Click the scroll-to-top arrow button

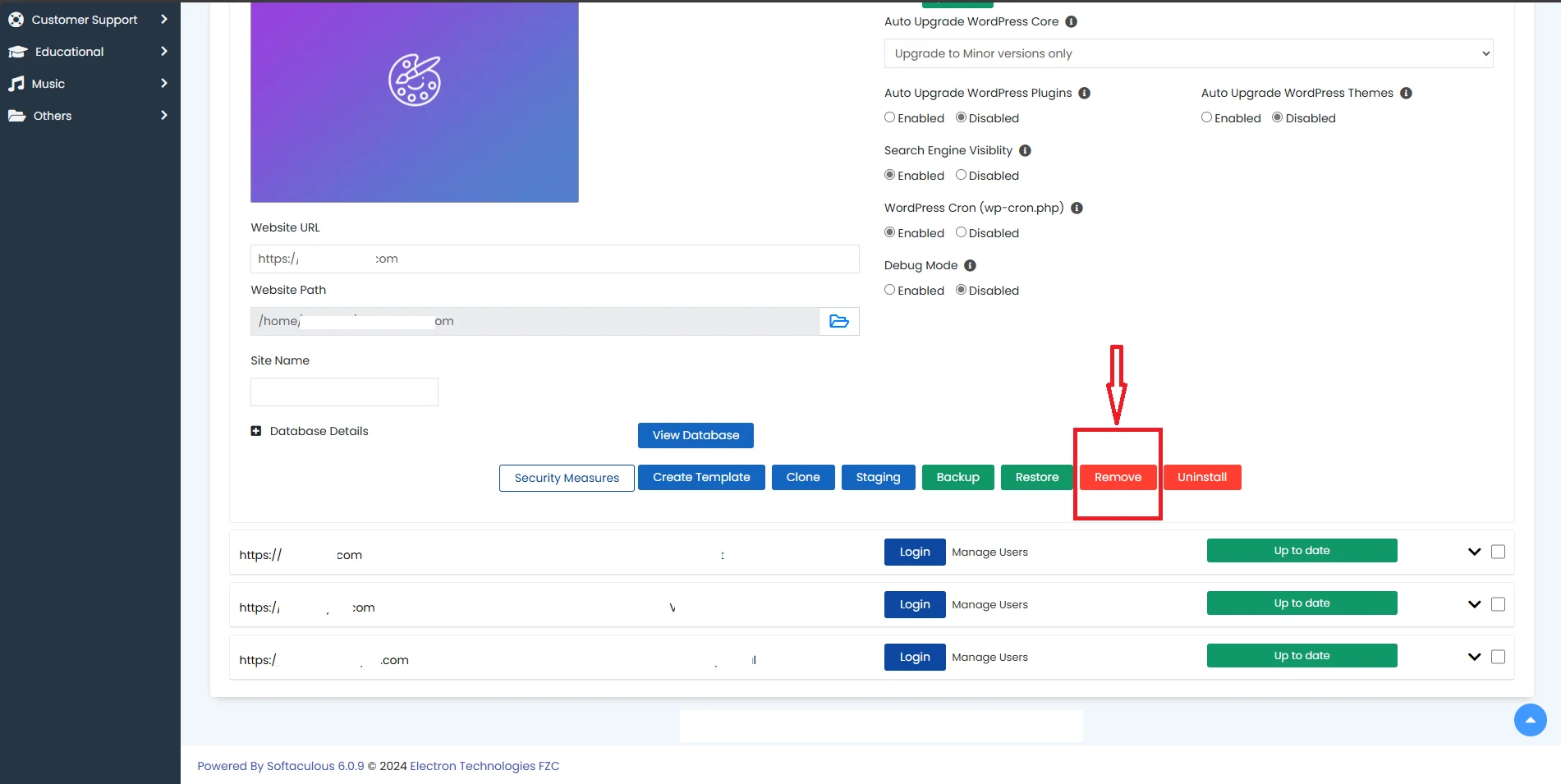(1530, 720)
